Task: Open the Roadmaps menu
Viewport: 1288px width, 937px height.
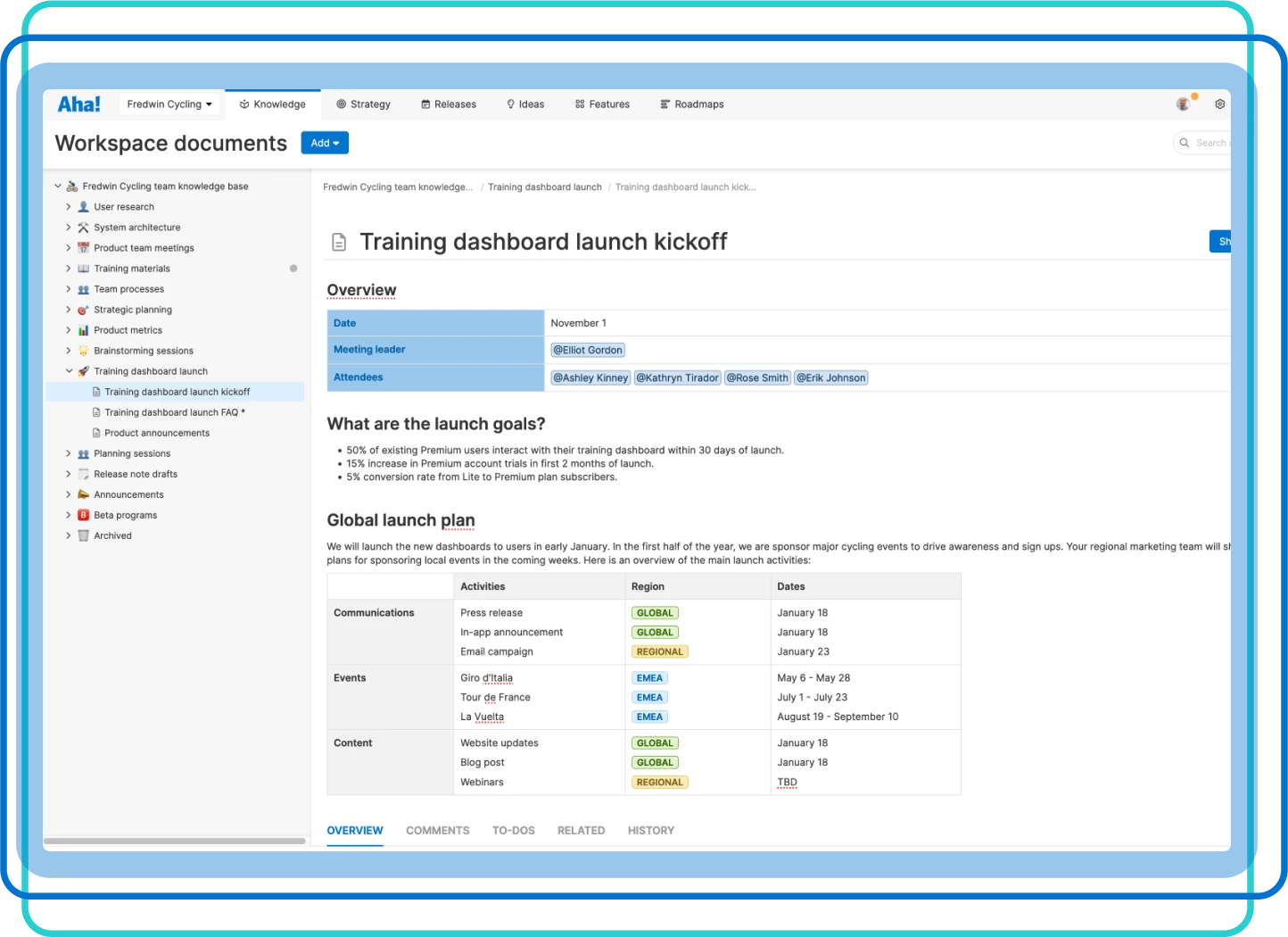Action: [x=691, y=104]
